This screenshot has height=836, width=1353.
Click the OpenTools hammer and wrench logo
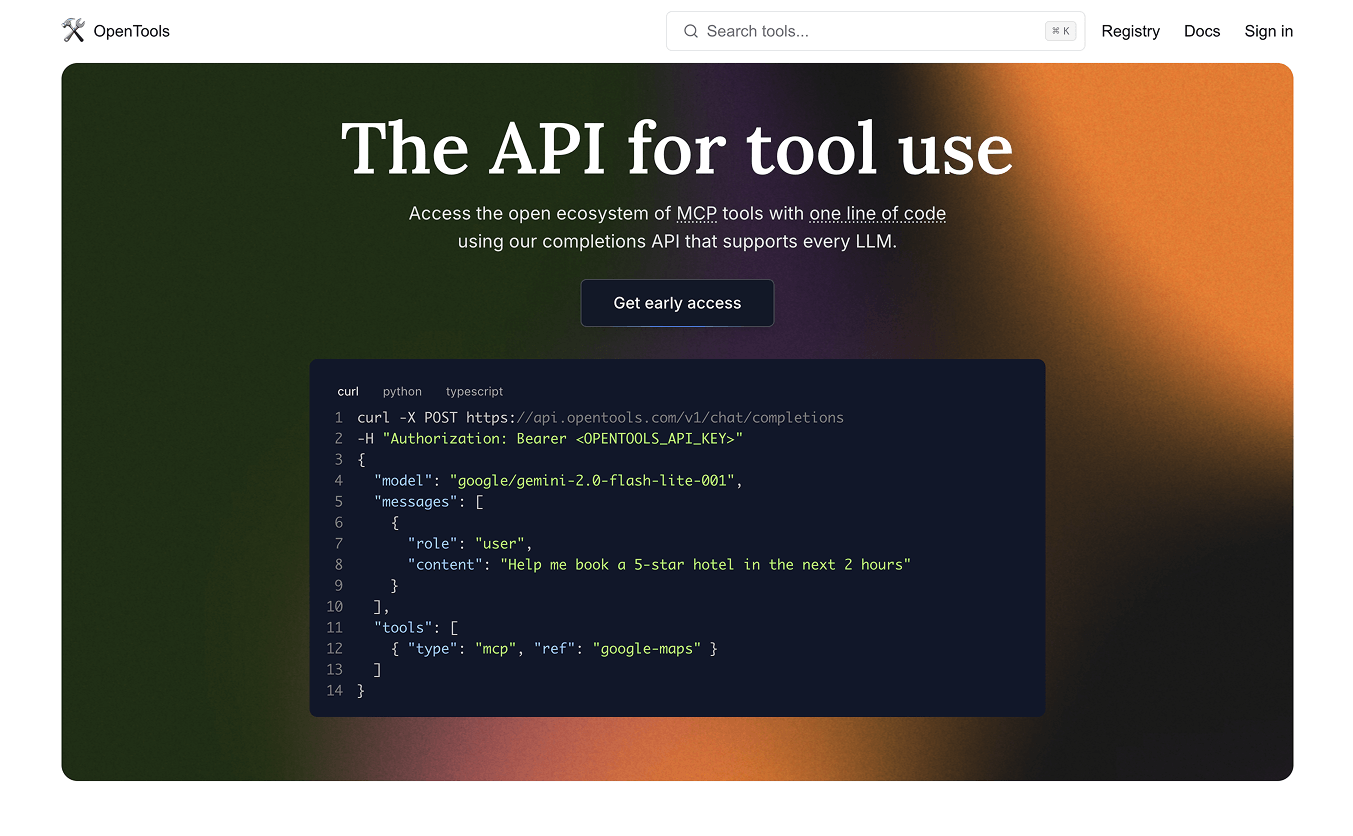point(73,31)
